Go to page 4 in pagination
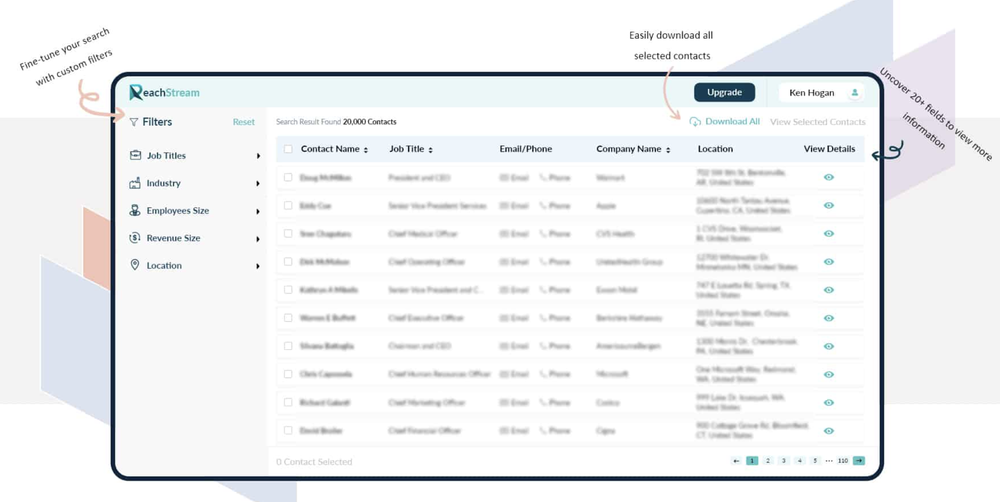This screenshot has height=502, width=1000. pyautogui.click(x=800, y=461)
